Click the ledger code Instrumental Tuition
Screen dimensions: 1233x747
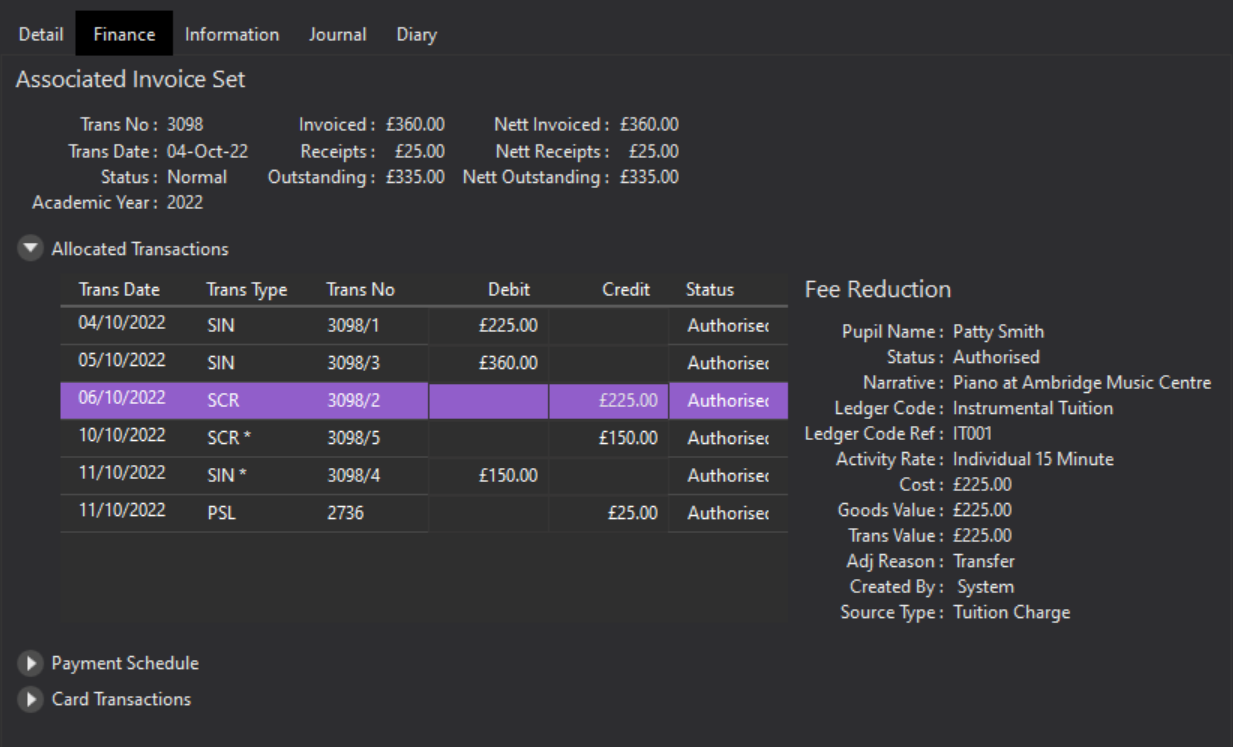(1033, 408)
